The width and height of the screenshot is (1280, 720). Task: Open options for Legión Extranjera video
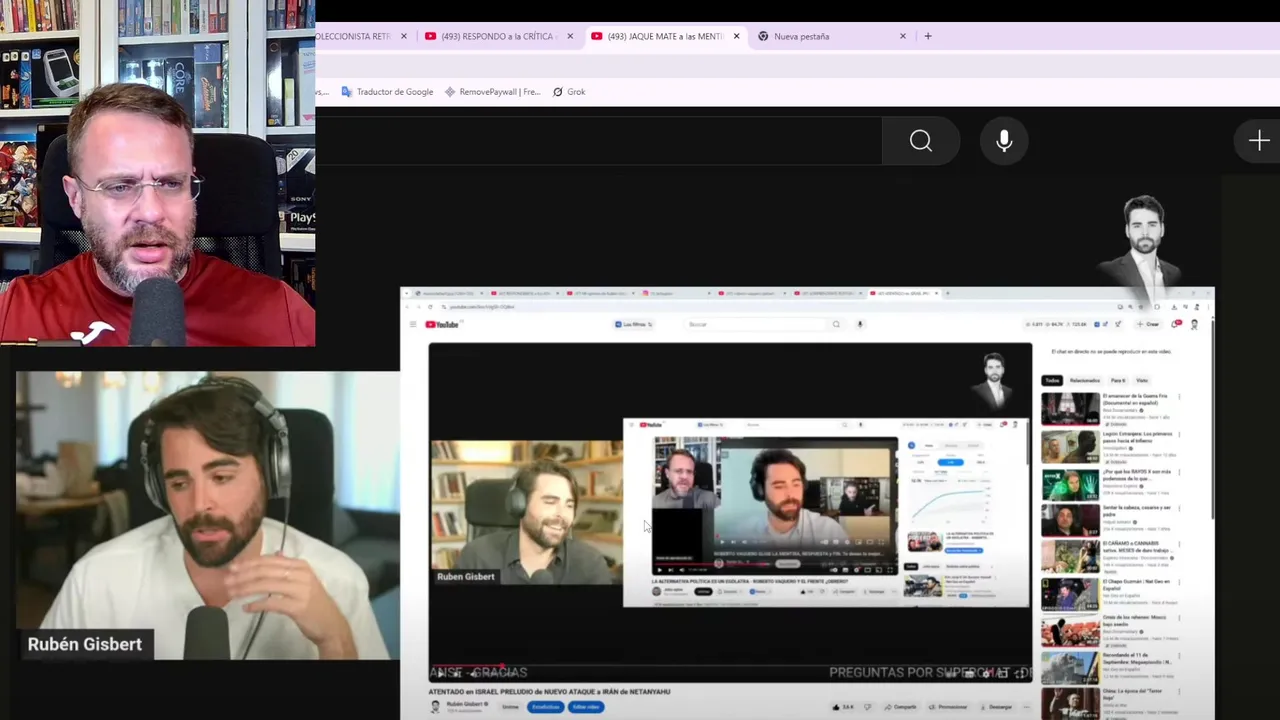1179,435
